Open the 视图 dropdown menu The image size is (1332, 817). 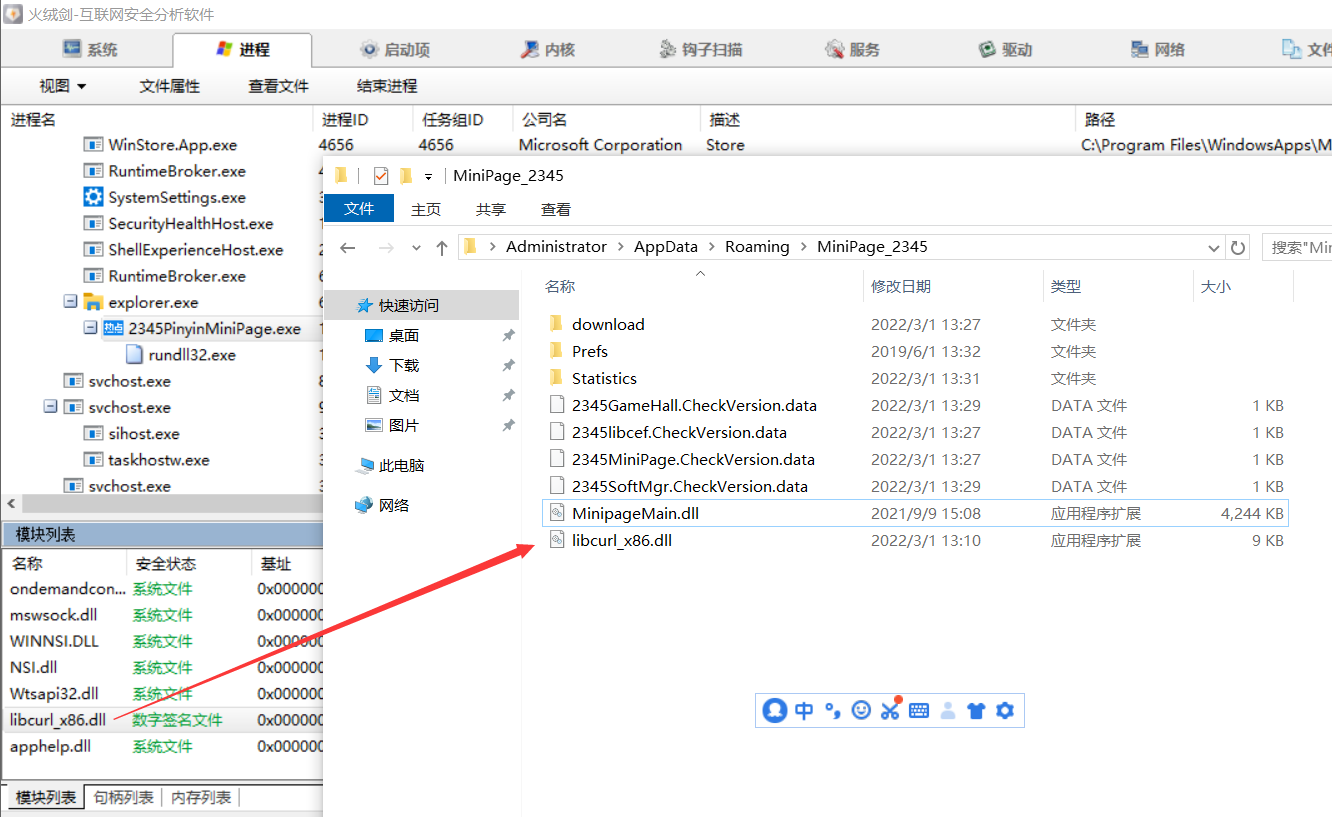point(62,87)
